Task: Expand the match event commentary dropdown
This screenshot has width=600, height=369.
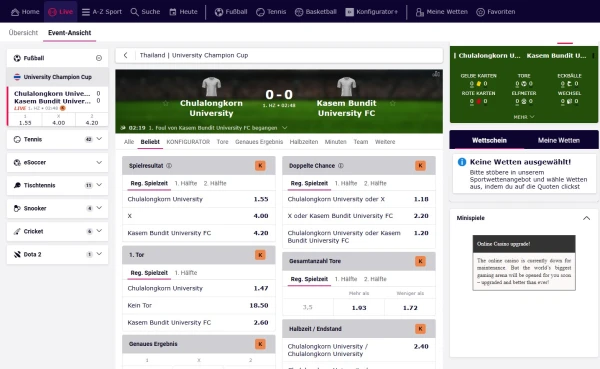Action: click(285, 128)
